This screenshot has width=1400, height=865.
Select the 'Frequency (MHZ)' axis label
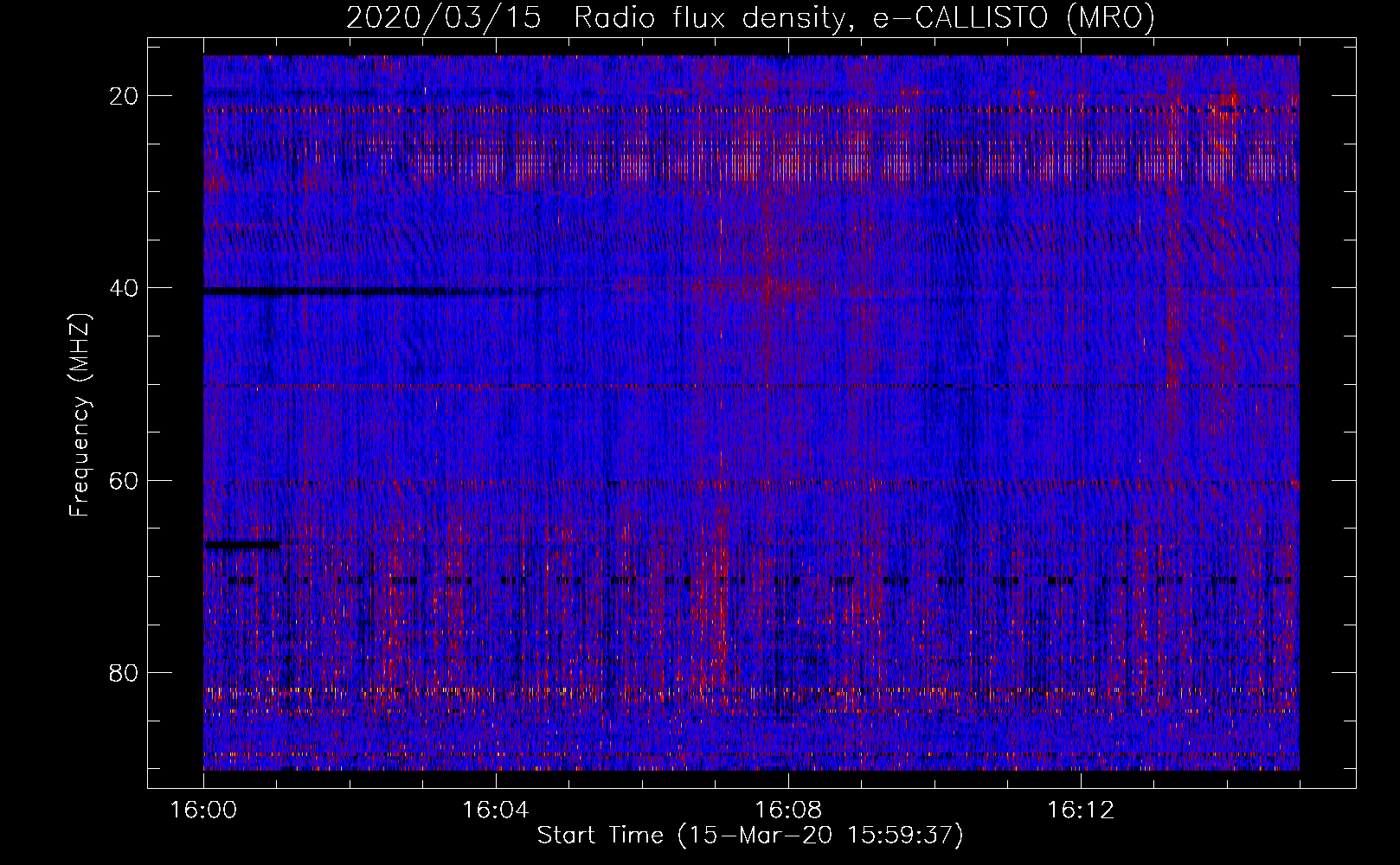pyautogui.click(x=80, y=414)
